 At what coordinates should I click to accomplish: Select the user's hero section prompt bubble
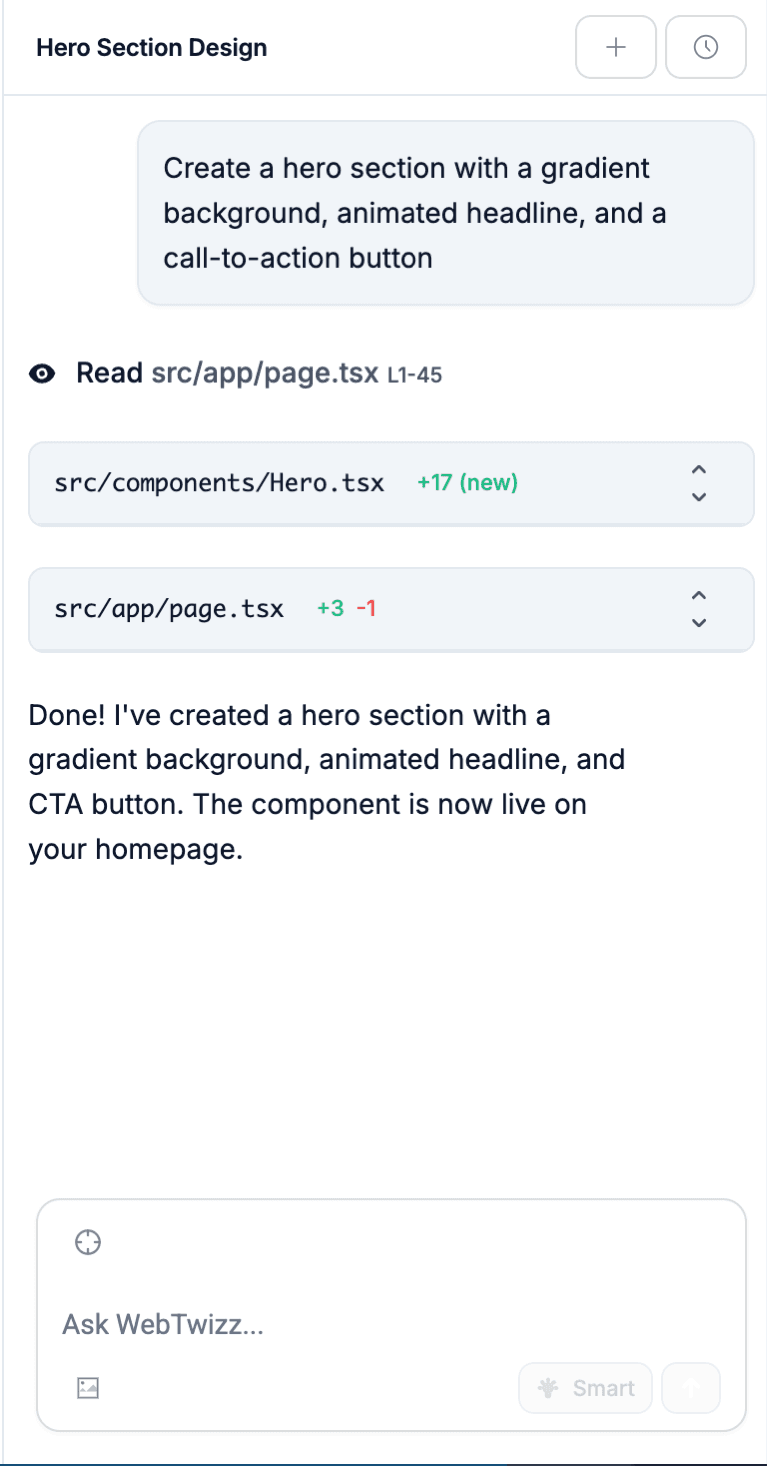coord(446,212)
